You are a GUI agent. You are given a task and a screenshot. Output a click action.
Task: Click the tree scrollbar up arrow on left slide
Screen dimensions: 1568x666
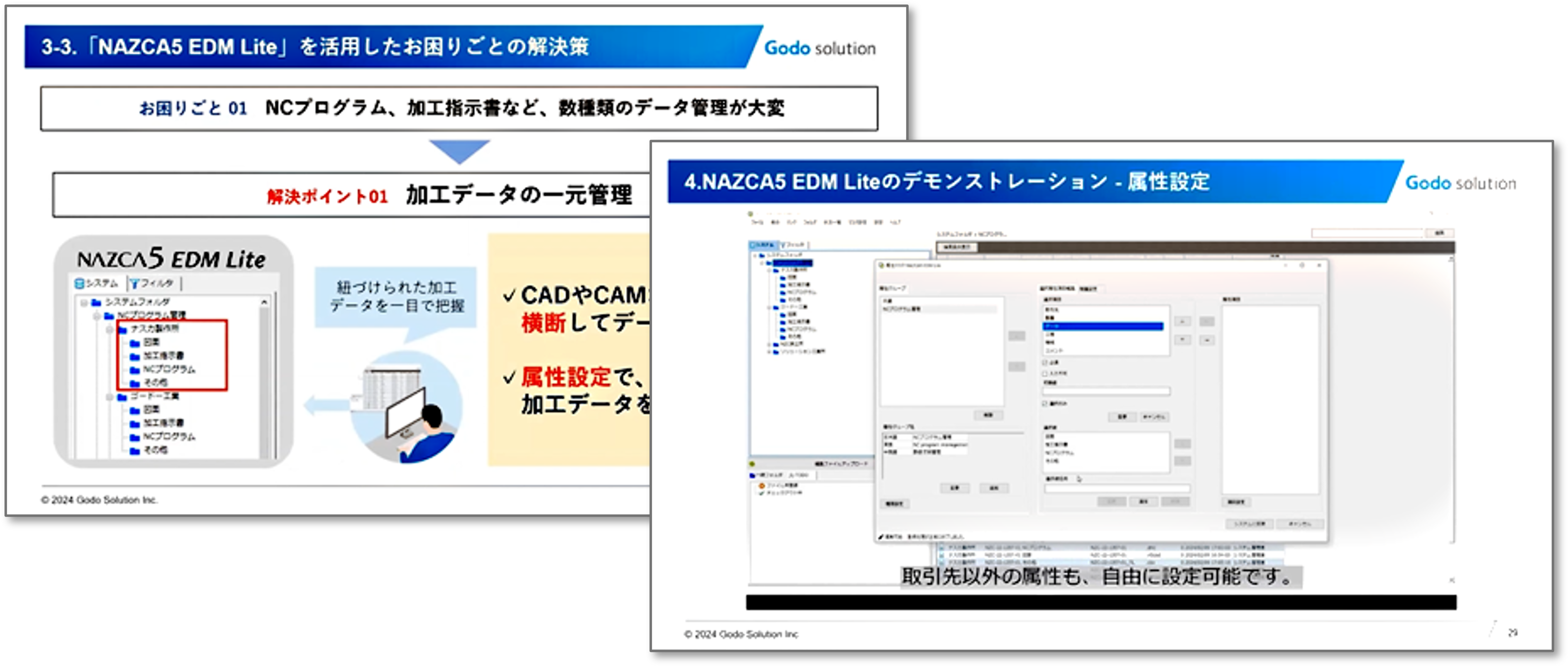click(264, 302)
